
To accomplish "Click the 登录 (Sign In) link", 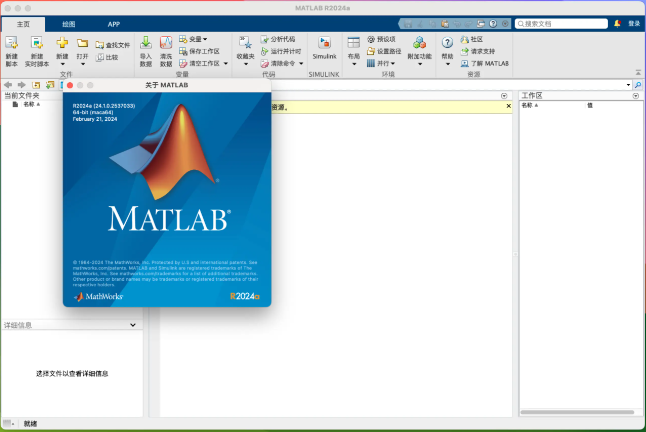I will pos(634,22).
